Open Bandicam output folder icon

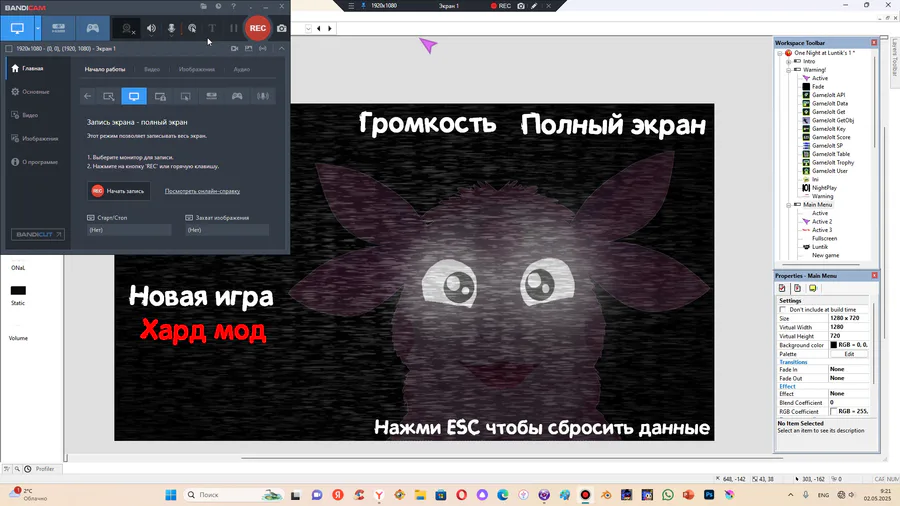pos(203,6)
